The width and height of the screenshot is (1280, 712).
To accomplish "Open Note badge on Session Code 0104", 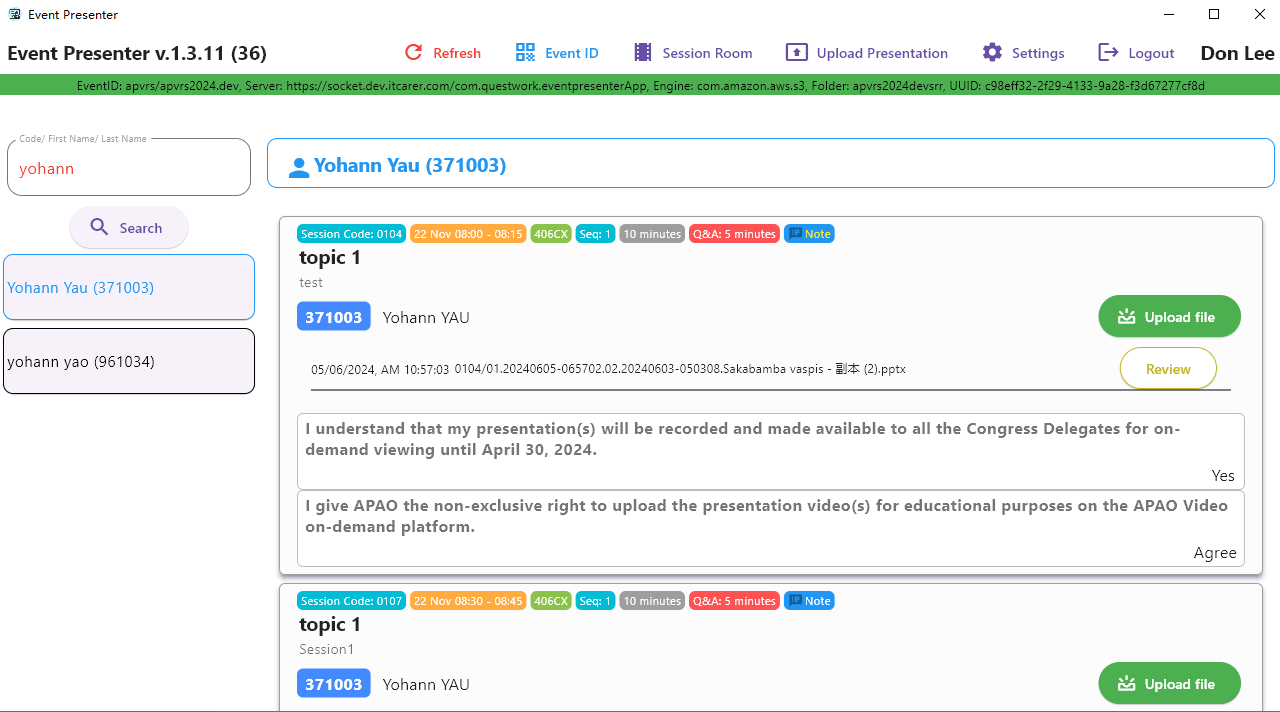I will click(809, 234).
